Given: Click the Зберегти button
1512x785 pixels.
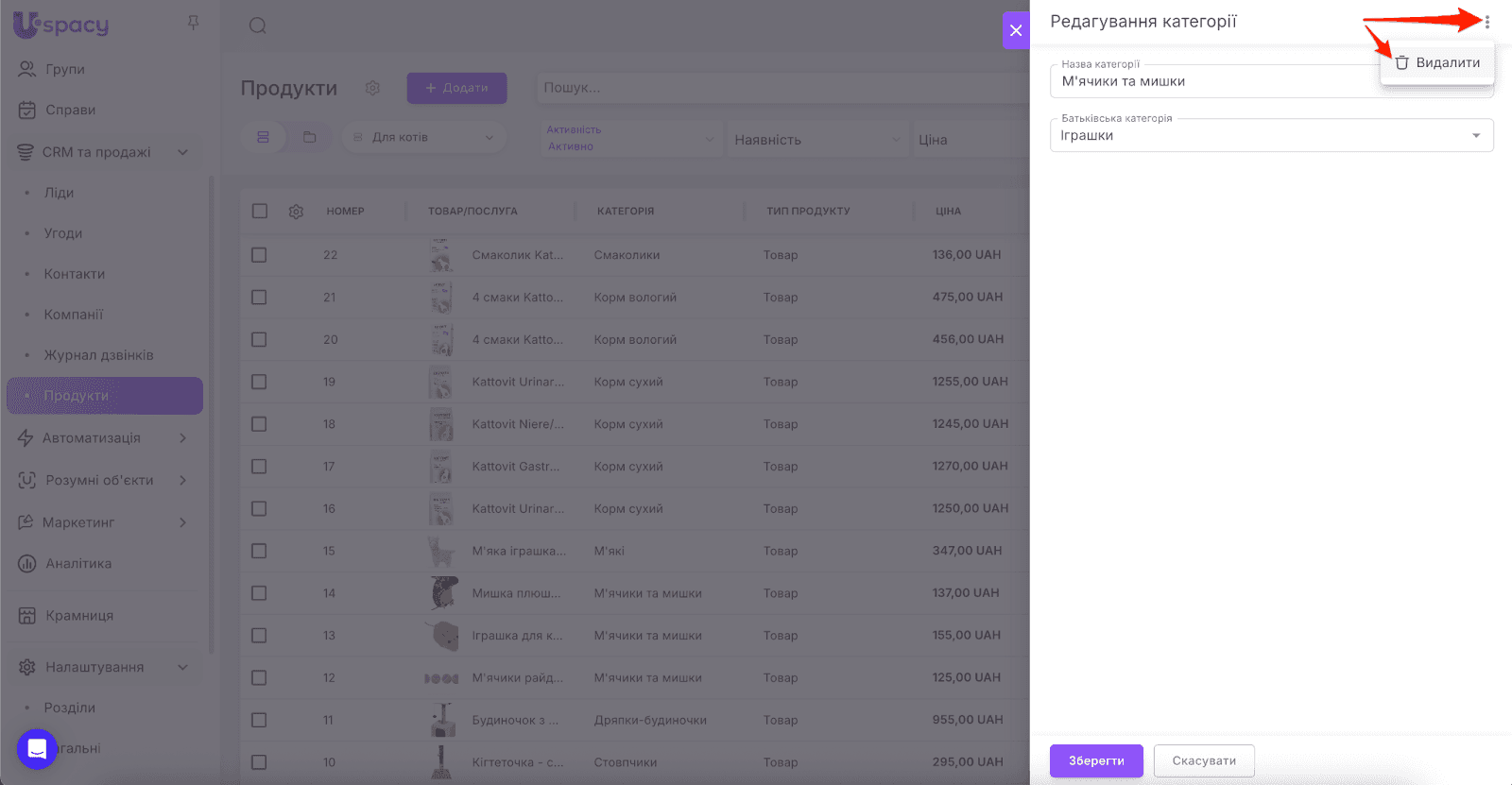Looking at the screenshot, I should pos(1096,760).
